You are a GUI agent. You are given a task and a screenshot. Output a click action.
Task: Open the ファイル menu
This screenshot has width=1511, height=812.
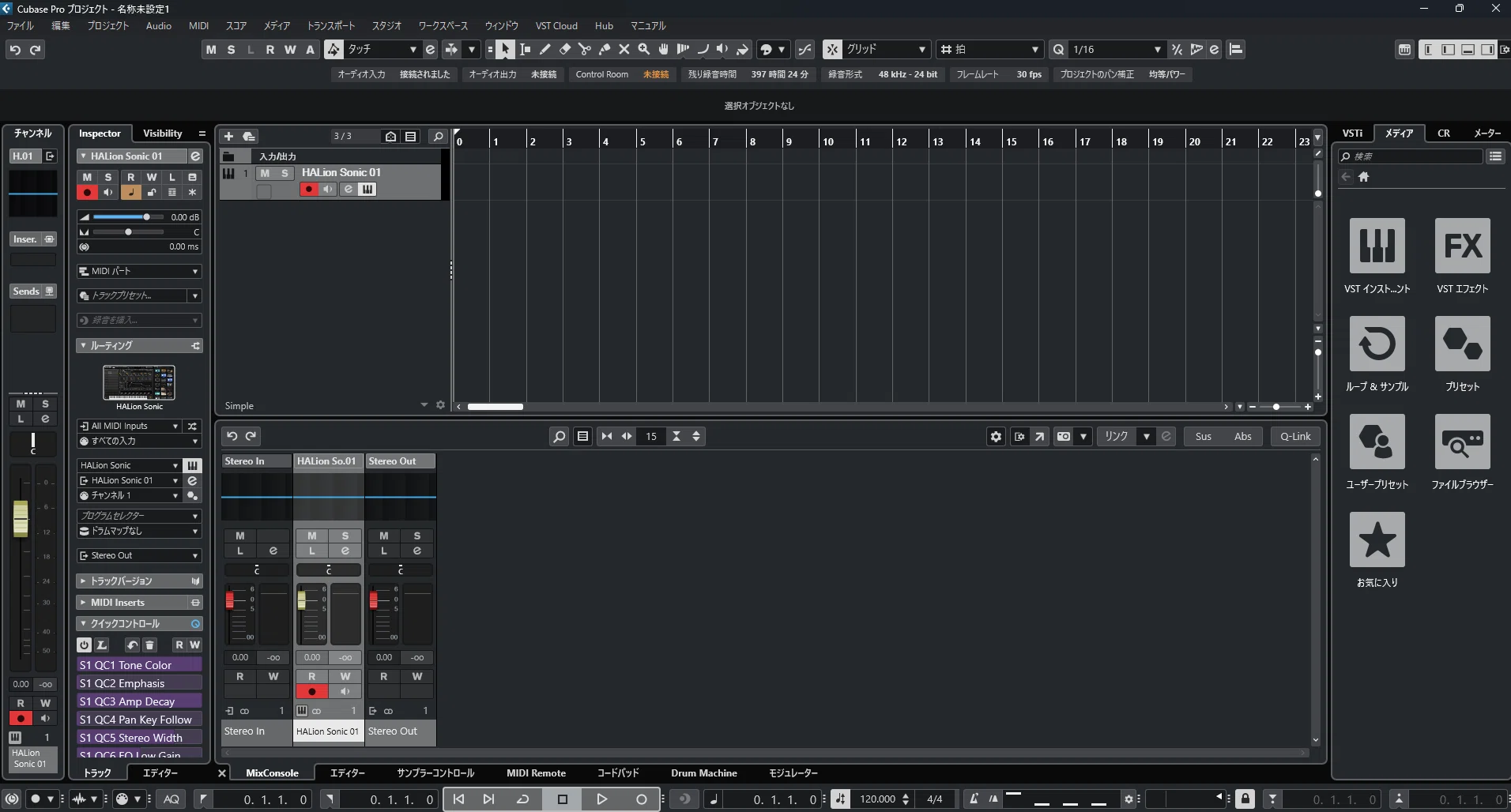[x=21, y=26]
